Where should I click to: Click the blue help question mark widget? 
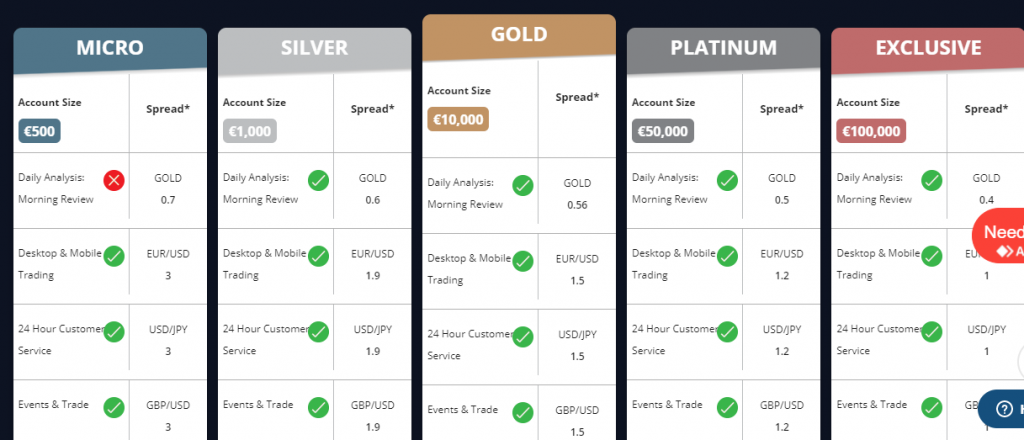pos(1002,409)
